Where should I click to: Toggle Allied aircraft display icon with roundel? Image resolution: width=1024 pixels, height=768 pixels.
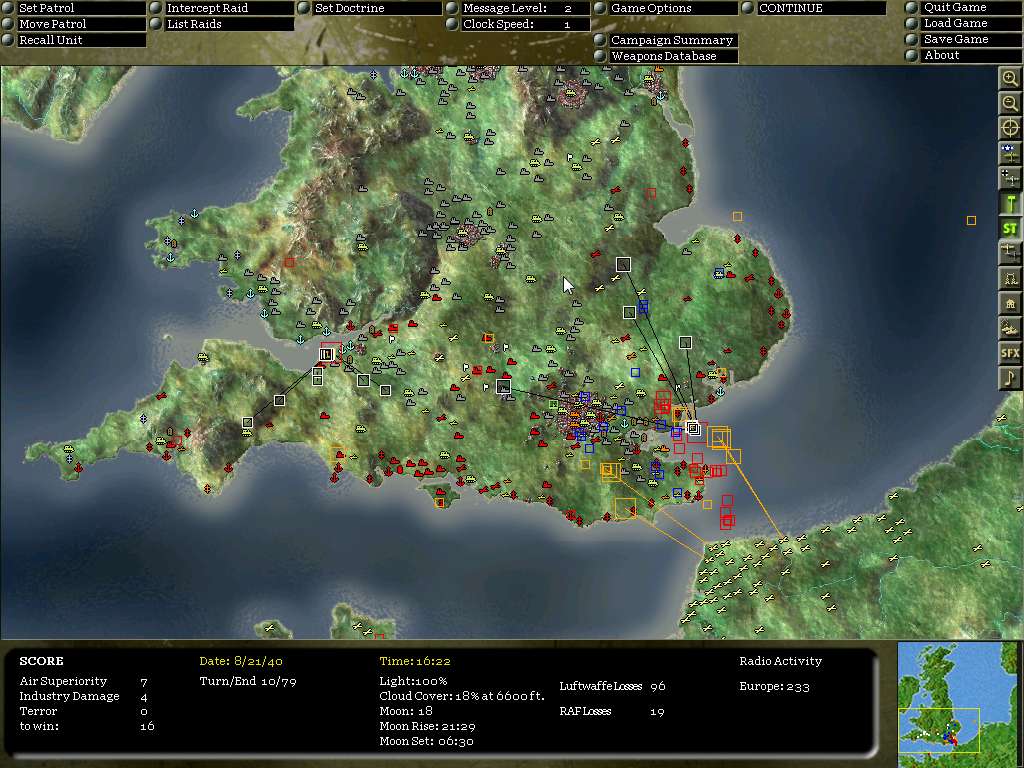pyautogui.click(x=1010, y=154)
